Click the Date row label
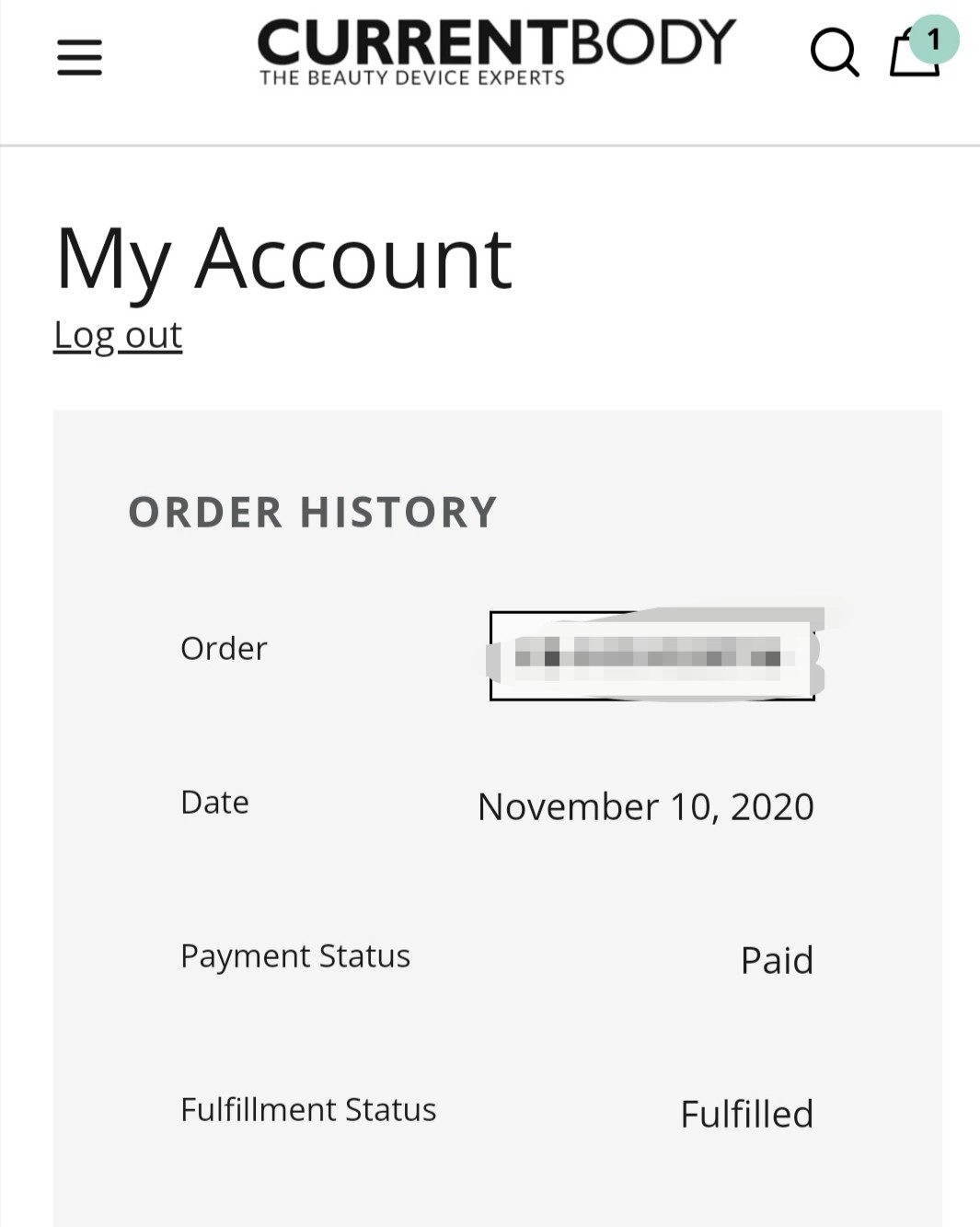The image size is (980, 1227). 214,803
